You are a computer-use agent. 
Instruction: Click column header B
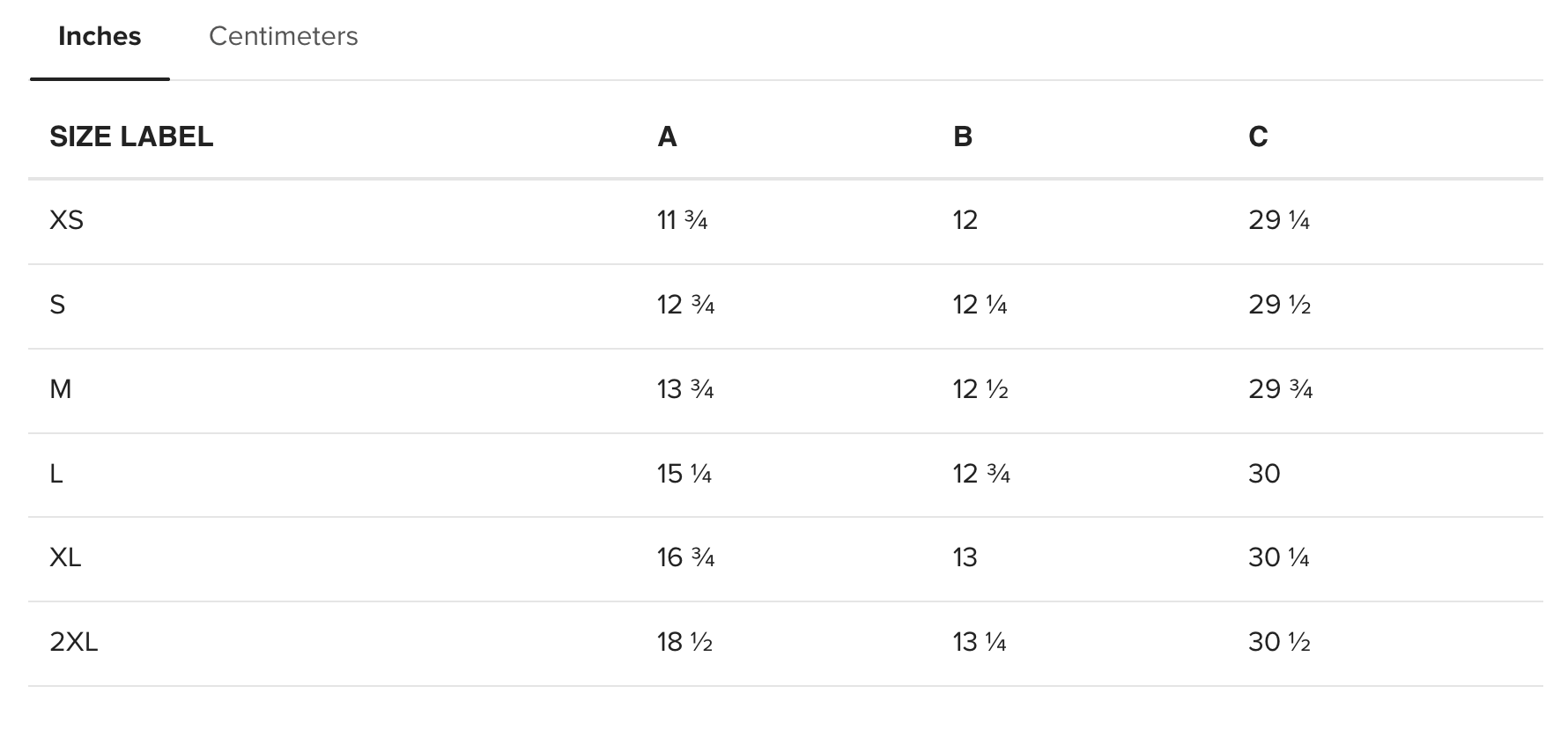(x=962, y=136)
